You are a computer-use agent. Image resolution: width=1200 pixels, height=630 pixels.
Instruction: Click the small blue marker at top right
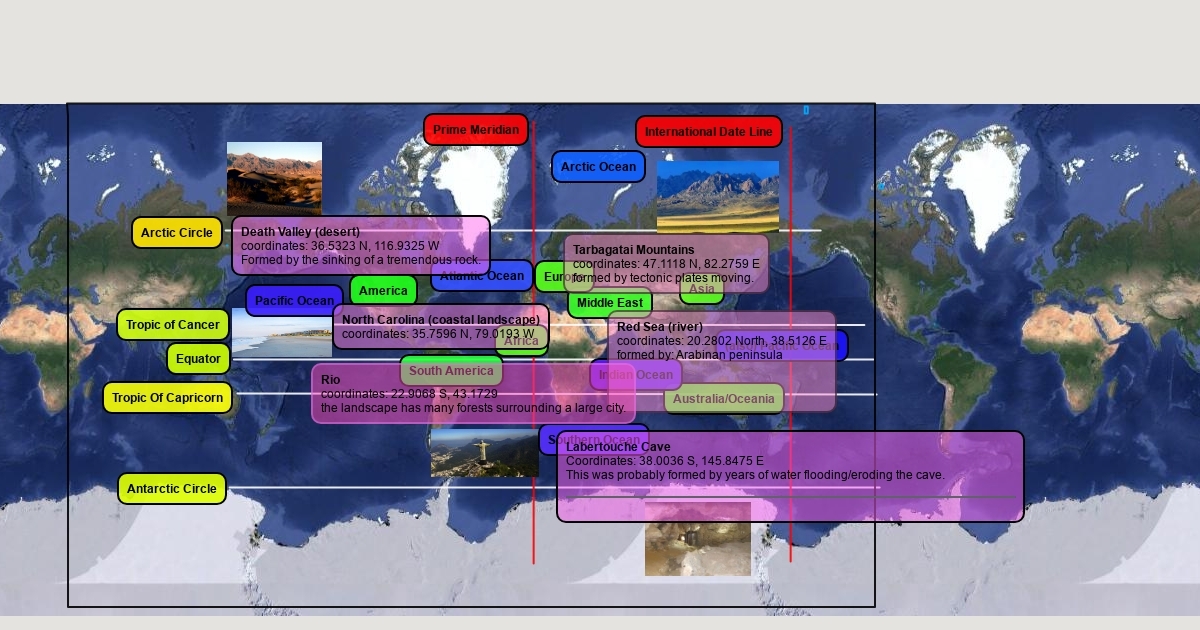point(806,110)
